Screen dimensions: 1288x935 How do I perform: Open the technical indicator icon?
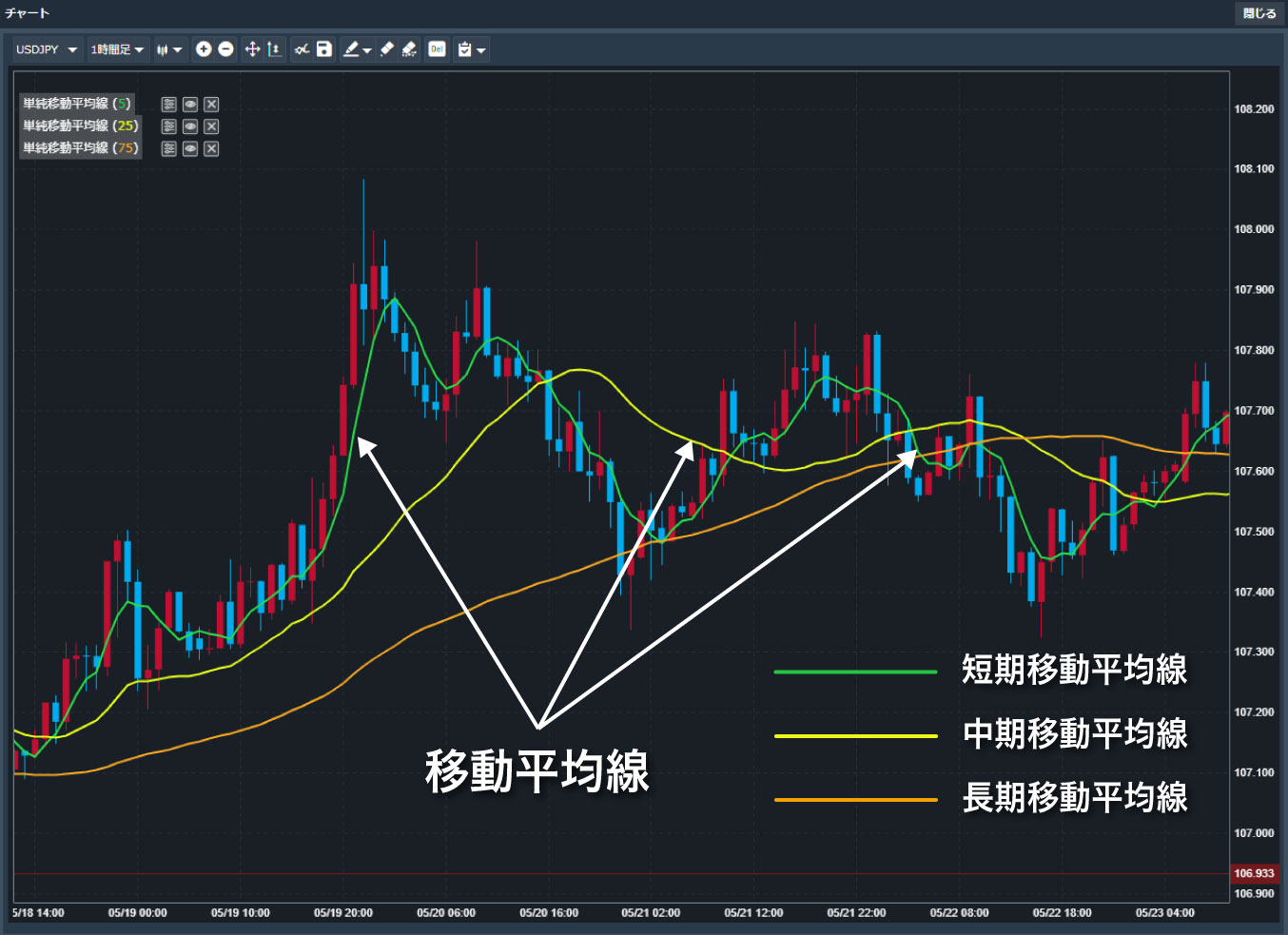(302, 49)
